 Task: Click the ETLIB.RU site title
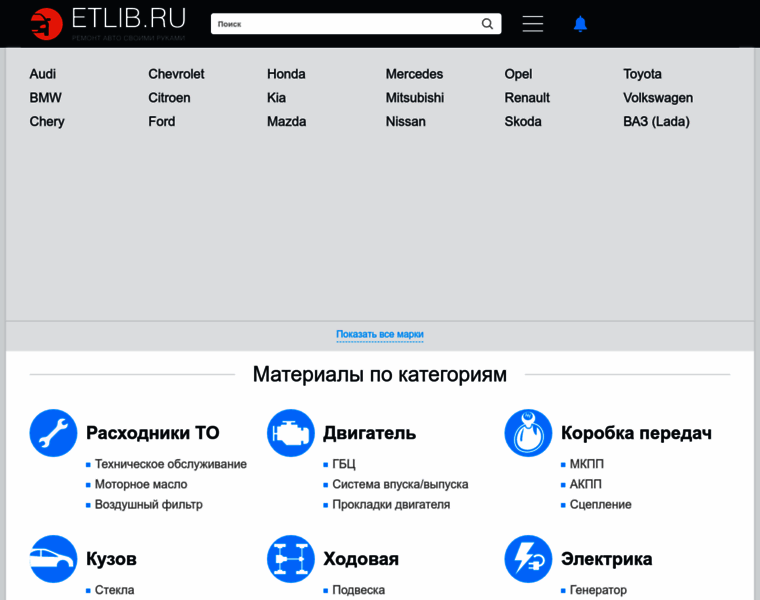point(128,19)
